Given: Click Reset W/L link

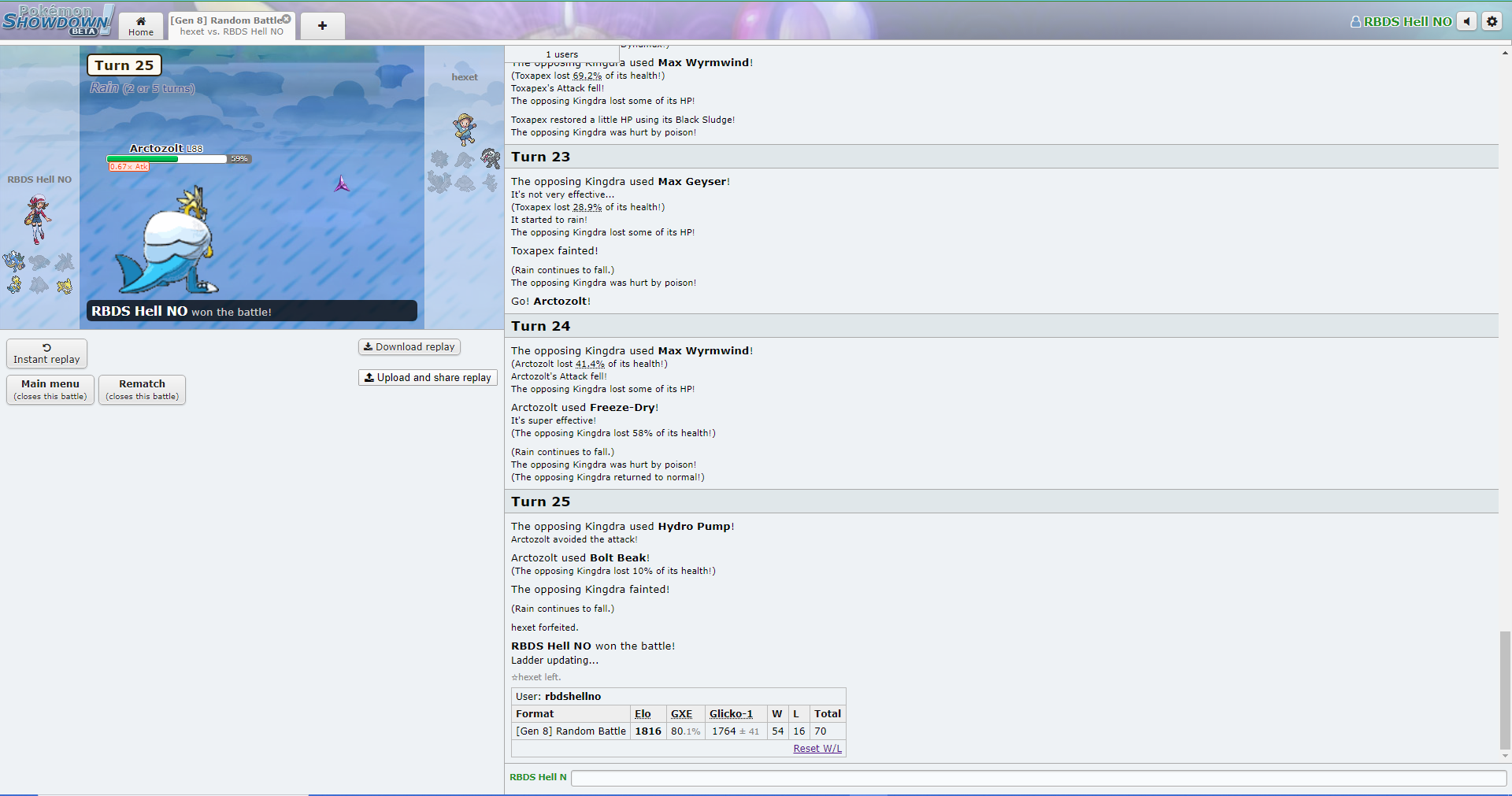Looking at the screenshot, I should (x=817, y=749).
